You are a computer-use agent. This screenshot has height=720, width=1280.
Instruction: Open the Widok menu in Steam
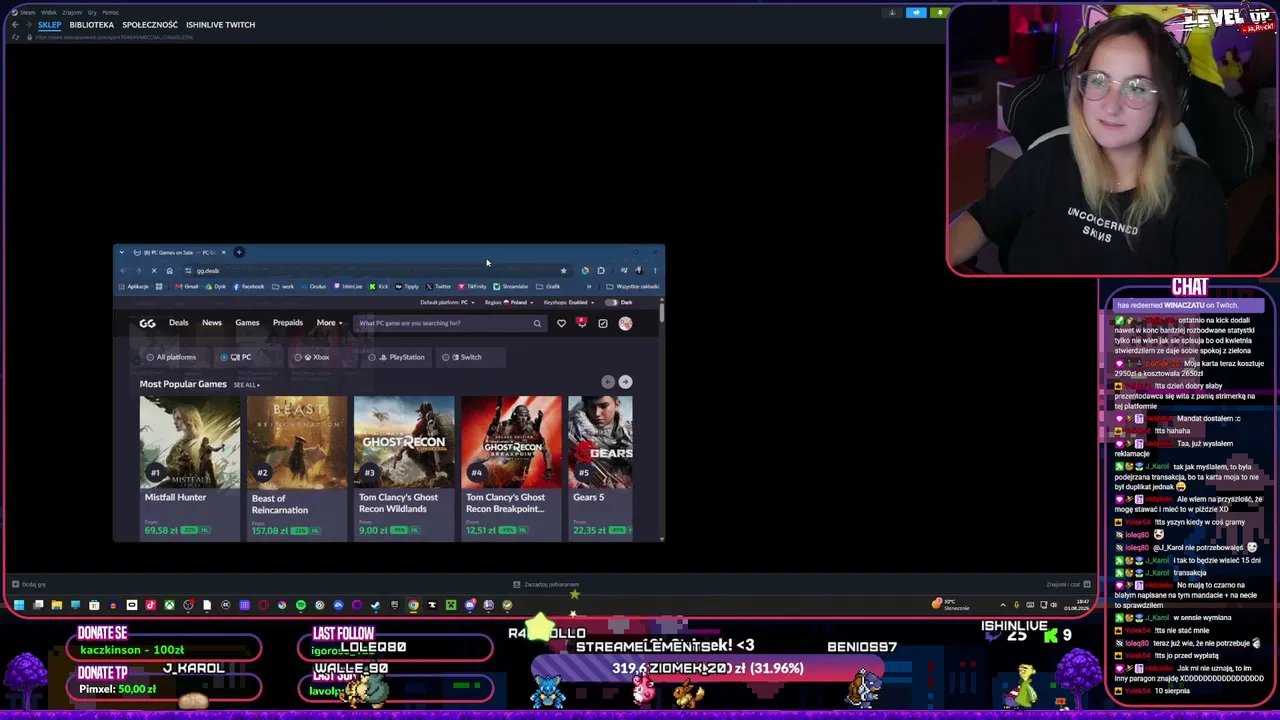[x=49, y=12]
